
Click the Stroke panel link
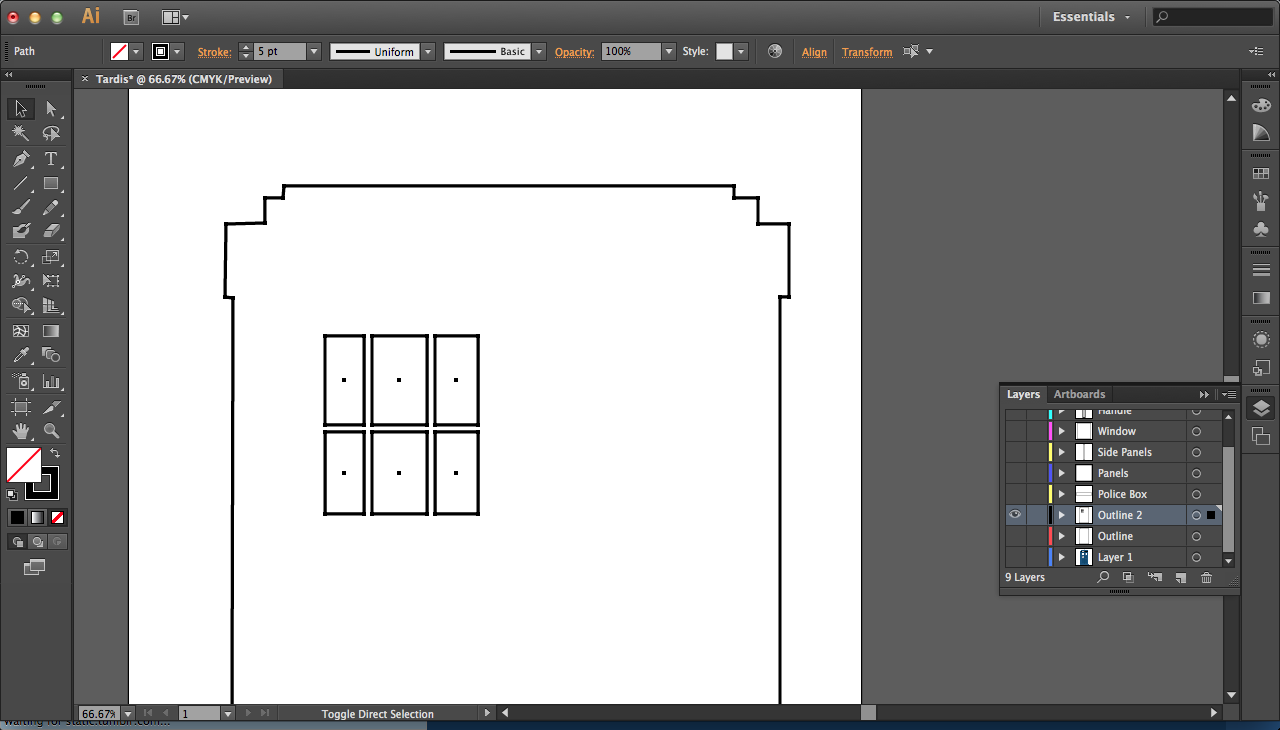click(x=214, y=52)
